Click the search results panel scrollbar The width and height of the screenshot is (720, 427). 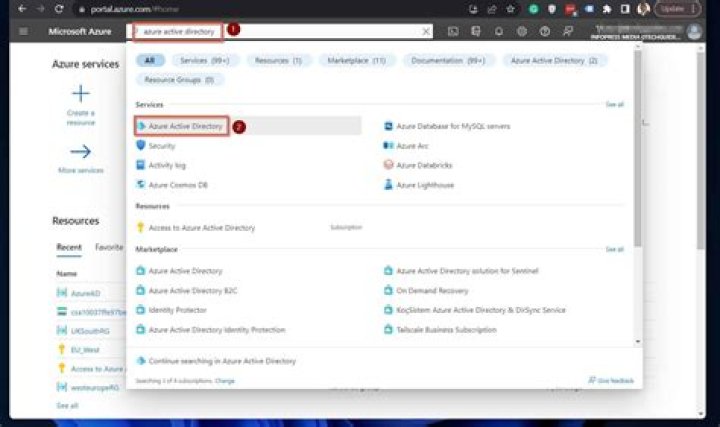point(638,180)
